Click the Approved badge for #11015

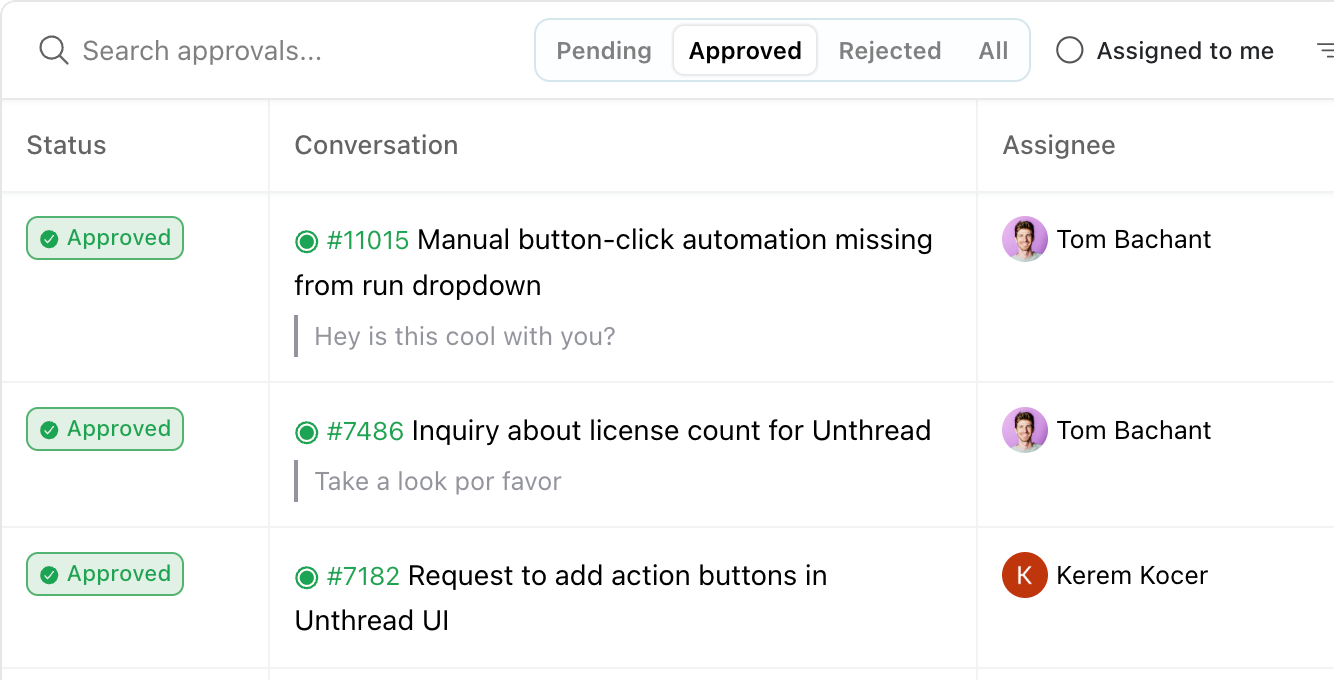coord(105,238)
